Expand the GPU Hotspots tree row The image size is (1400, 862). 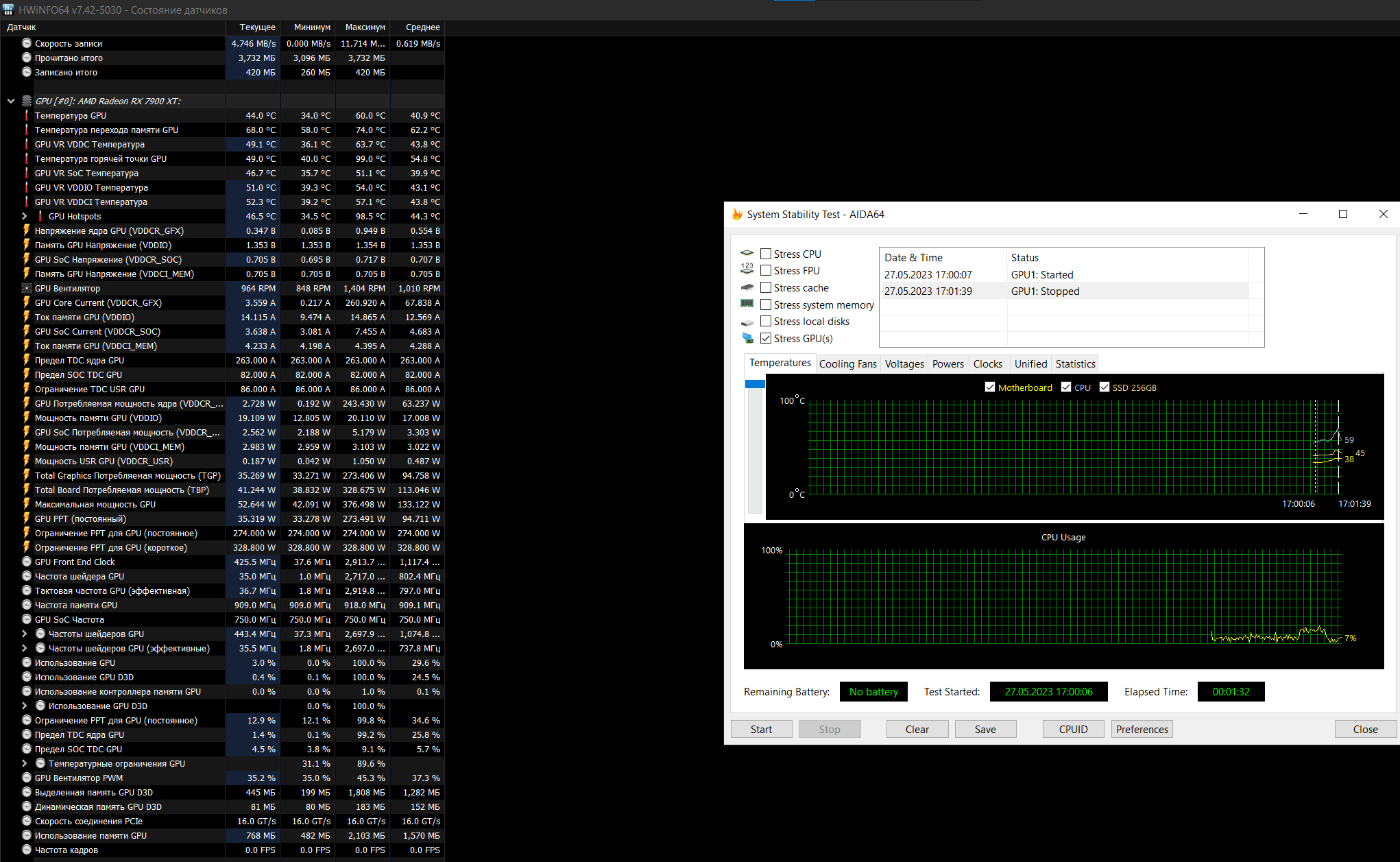[25, 216]
